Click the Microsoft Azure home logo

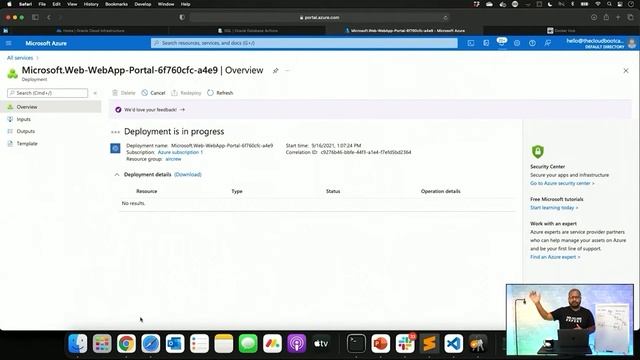(x=46, y=43)
